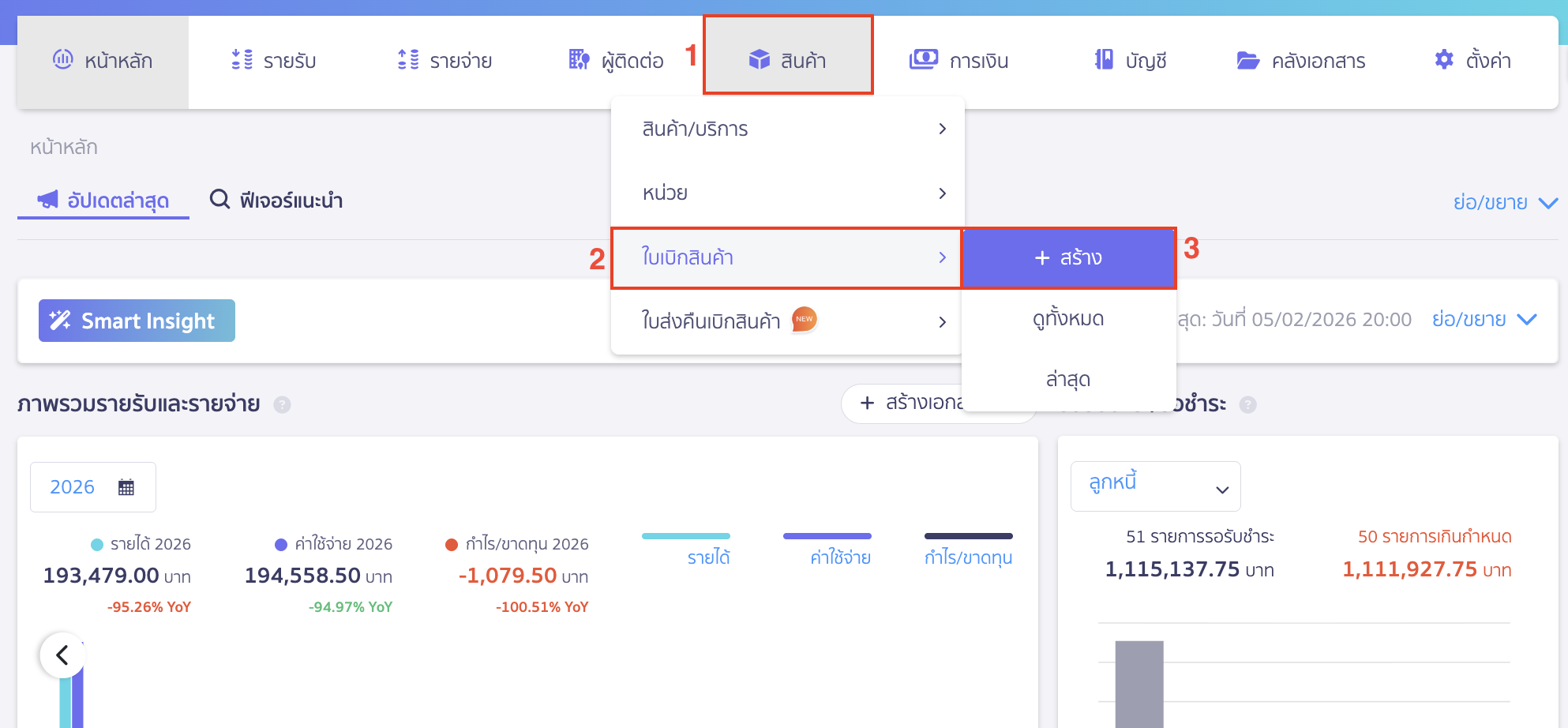1568x728 pixels.
Task: Open the การเงิน money menu
Action: tap(958, 61)
